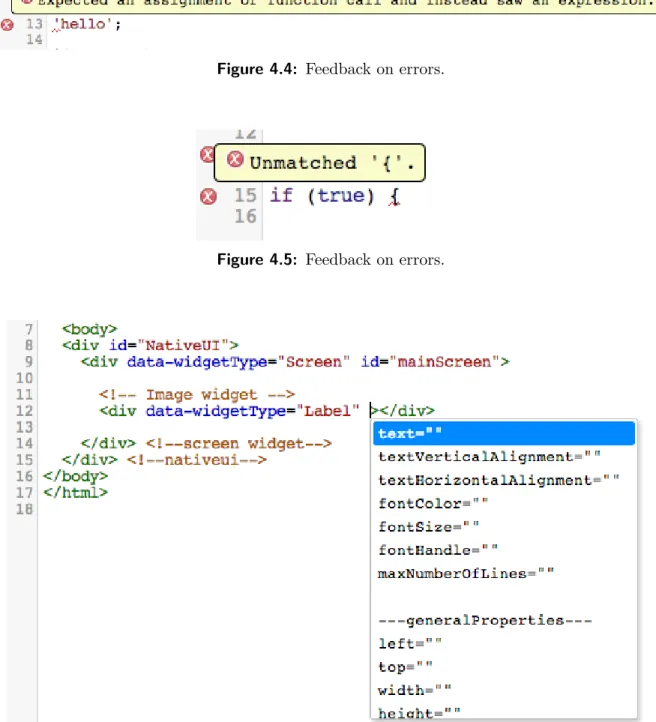This screenshot has height=722, width=656.
Task: Click the <body> tag on line 7
Action: (x=90, y=329)
